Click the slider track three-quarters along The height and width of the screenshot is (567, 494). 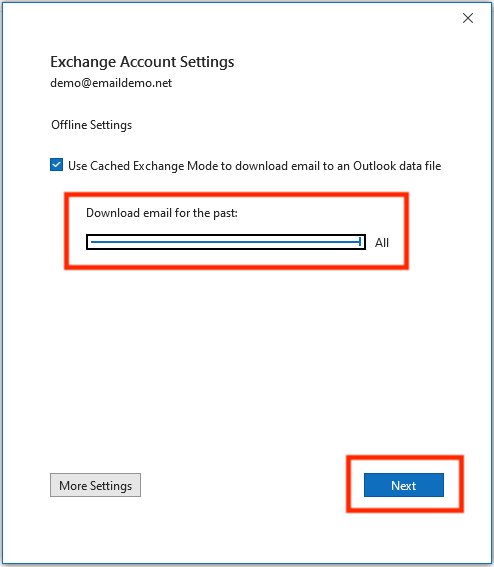coord(293,242)
